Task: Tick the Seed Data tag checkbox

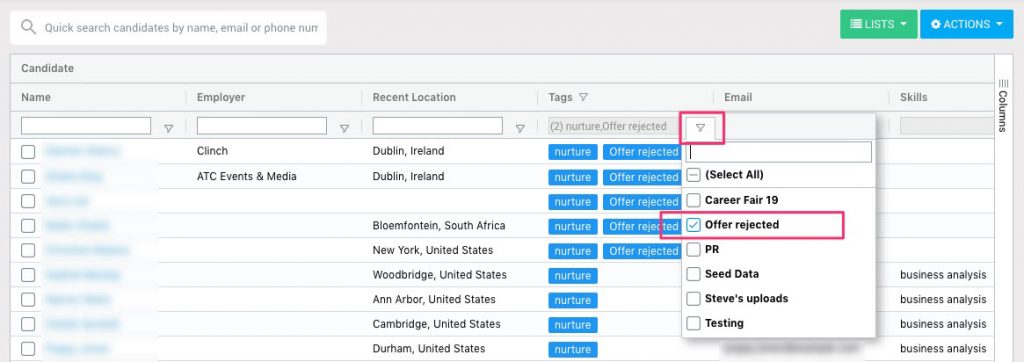Action: coord(694,274)
